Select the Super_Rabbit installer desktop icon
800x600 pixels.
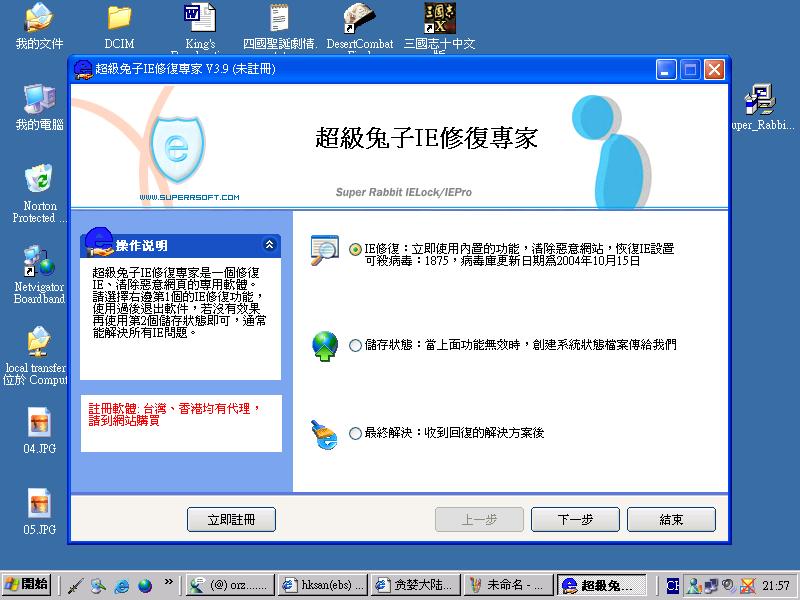tap(762, 107)
